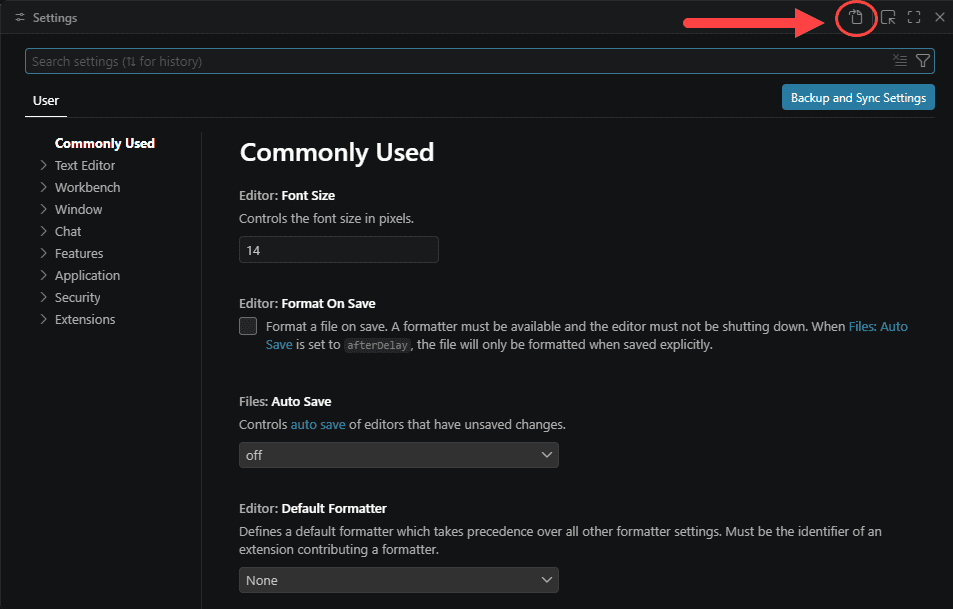953x609 pixels.
Task: Expand the Text Editor chevron
Action: pos(43,165)
